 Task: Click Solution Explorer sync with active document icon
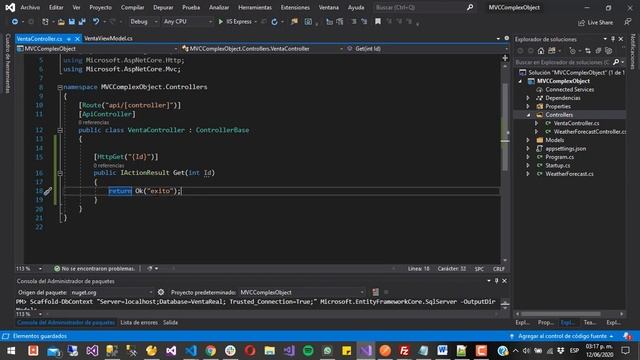[x=587, y=51]
